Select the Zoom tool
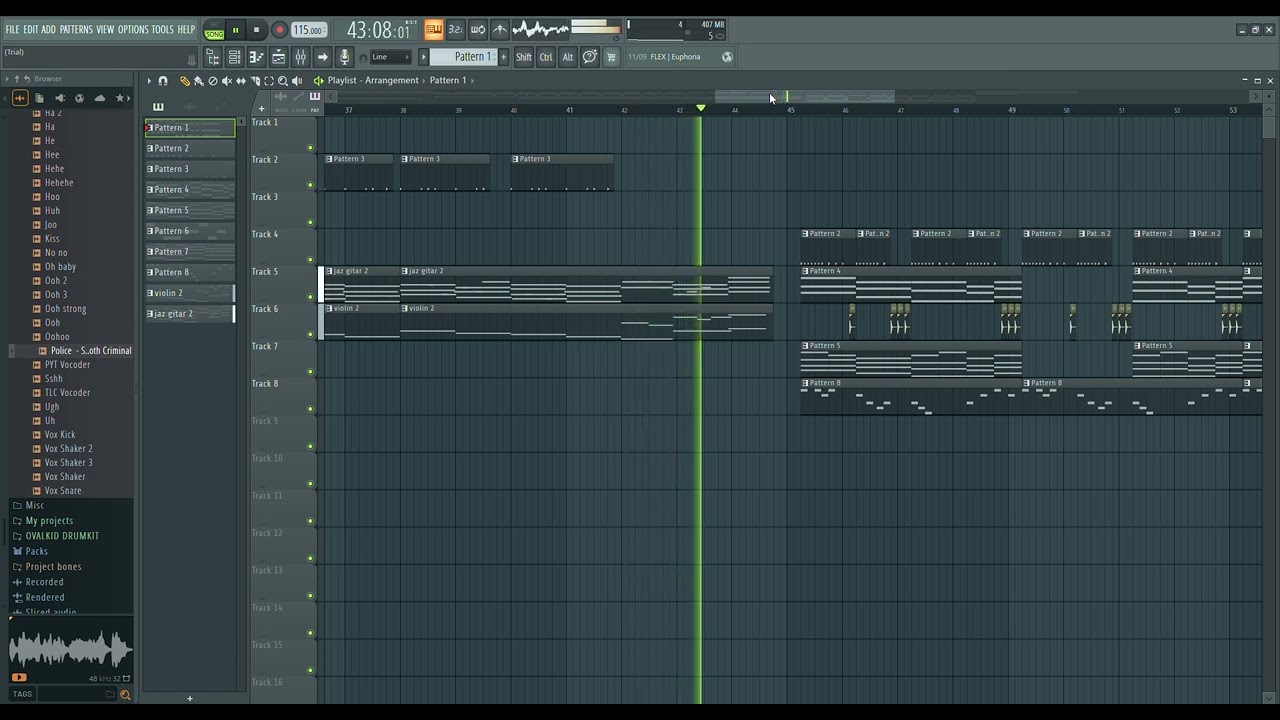The height and width of the screenshot is (720, 1280). pyautogui.click(x=283, y=81)
